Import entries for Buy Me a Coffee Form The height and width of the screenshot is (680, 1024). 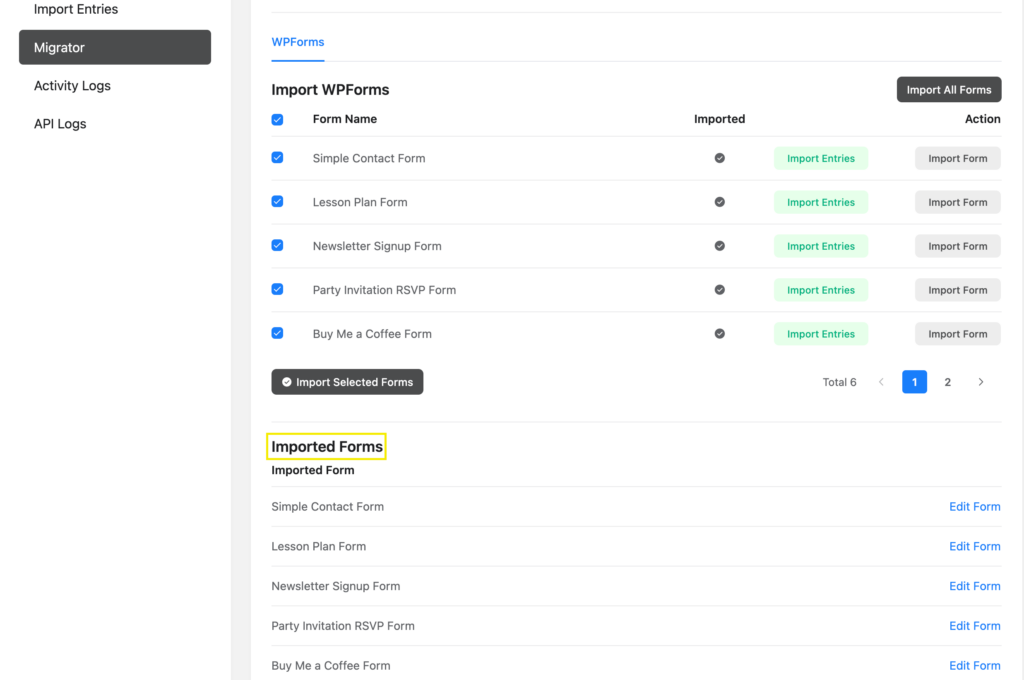[x=821, y=334]
